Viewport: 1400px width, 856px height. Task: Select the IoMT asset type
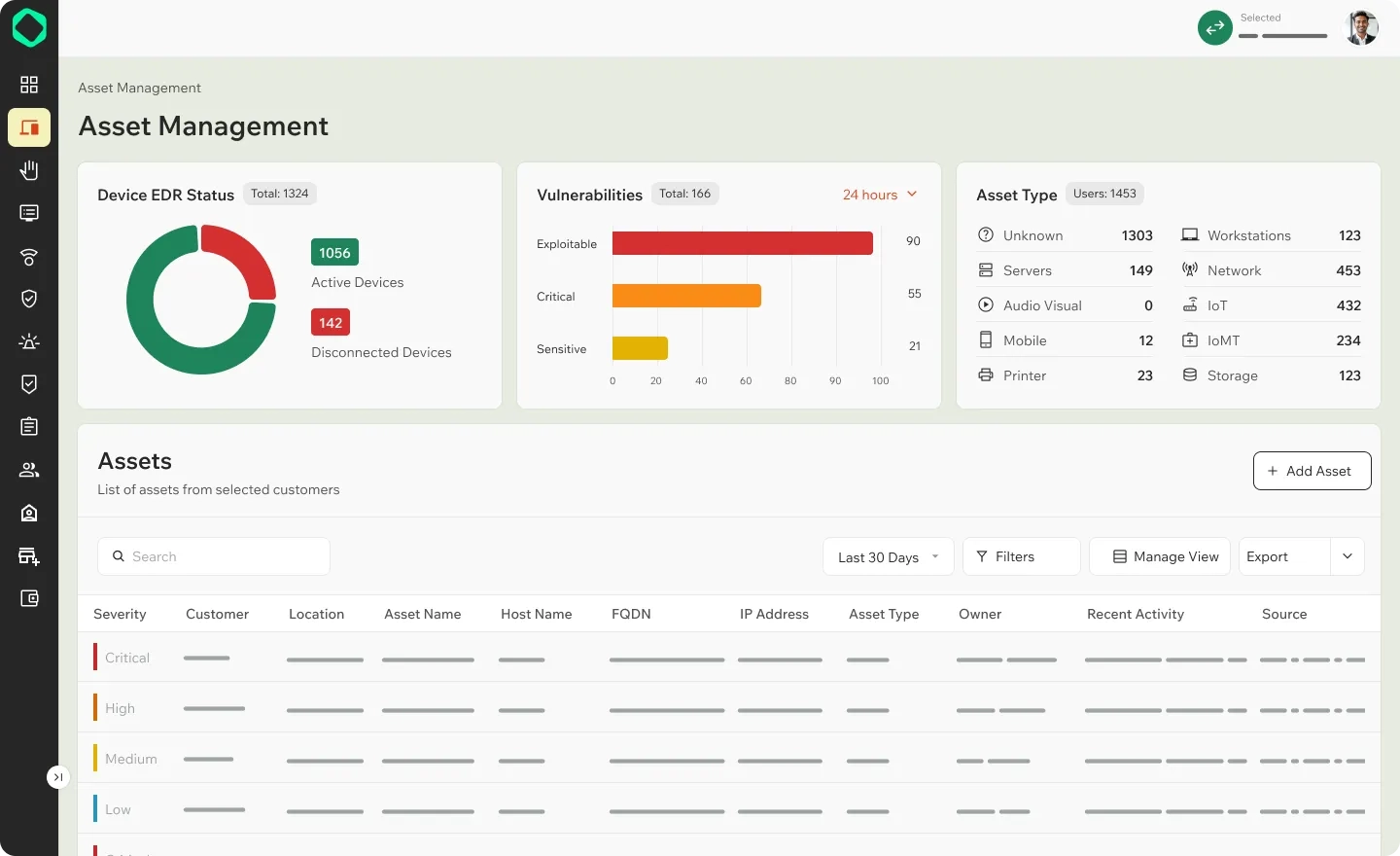[x=1271, y=340]
